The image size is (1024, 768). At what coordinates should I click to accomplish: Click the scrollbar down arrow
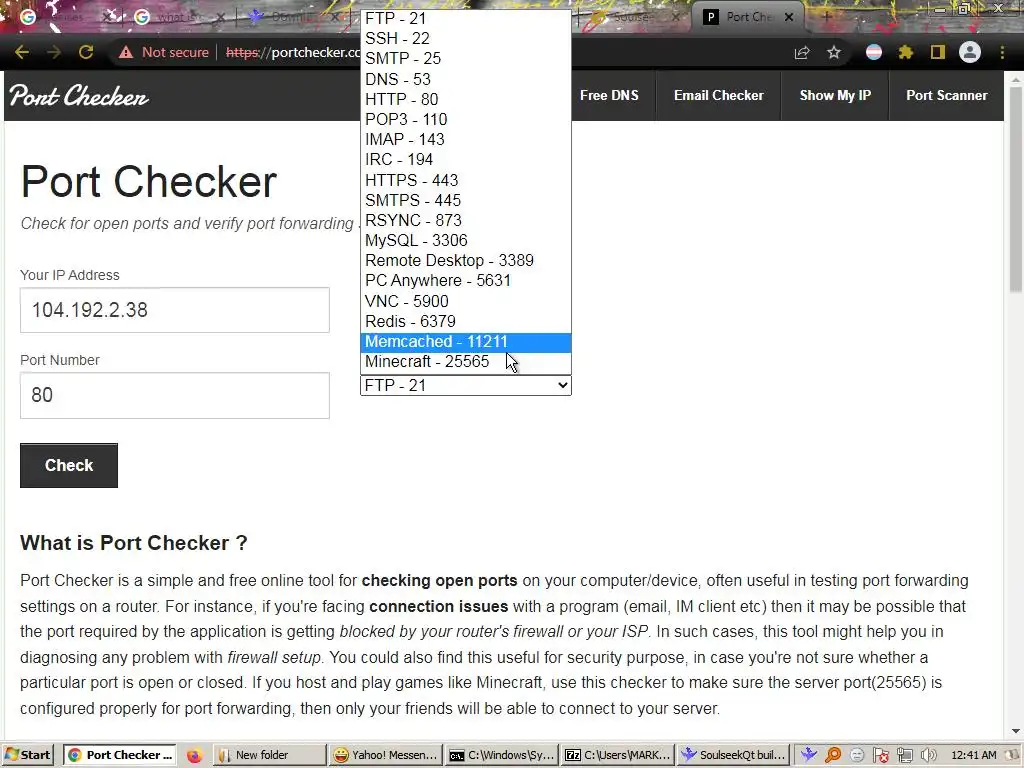[x=1016, y=731]
